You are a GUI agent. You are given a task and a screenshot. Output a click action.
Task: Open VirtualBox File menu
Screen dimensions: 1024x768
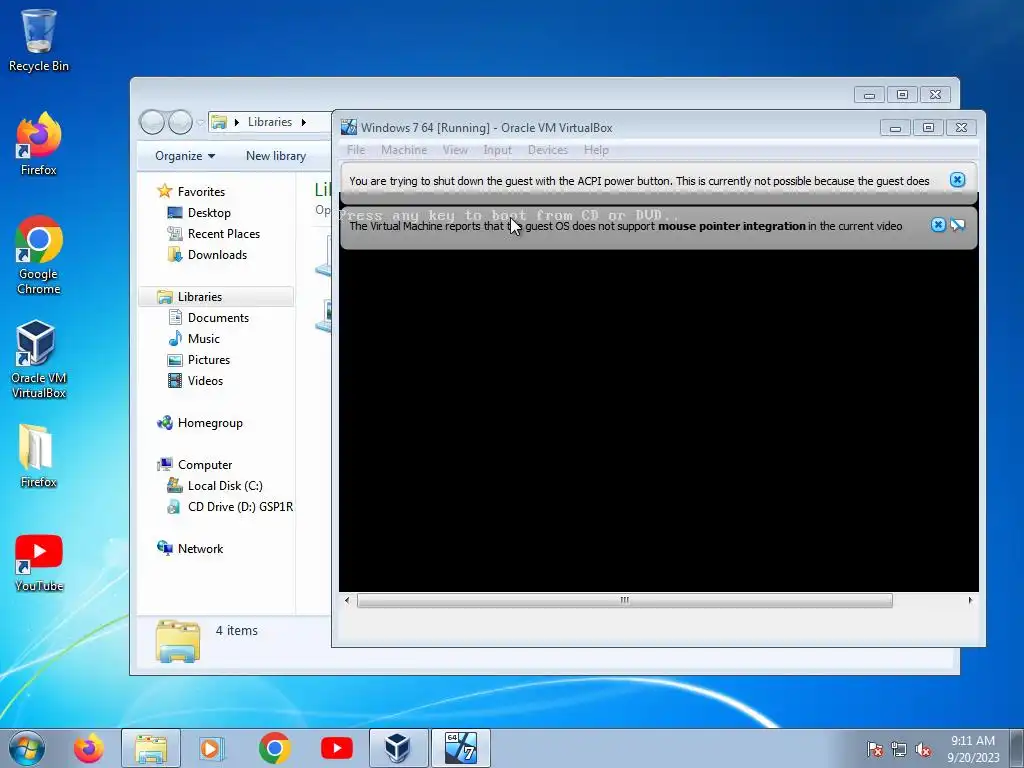[x=356, y=150]
